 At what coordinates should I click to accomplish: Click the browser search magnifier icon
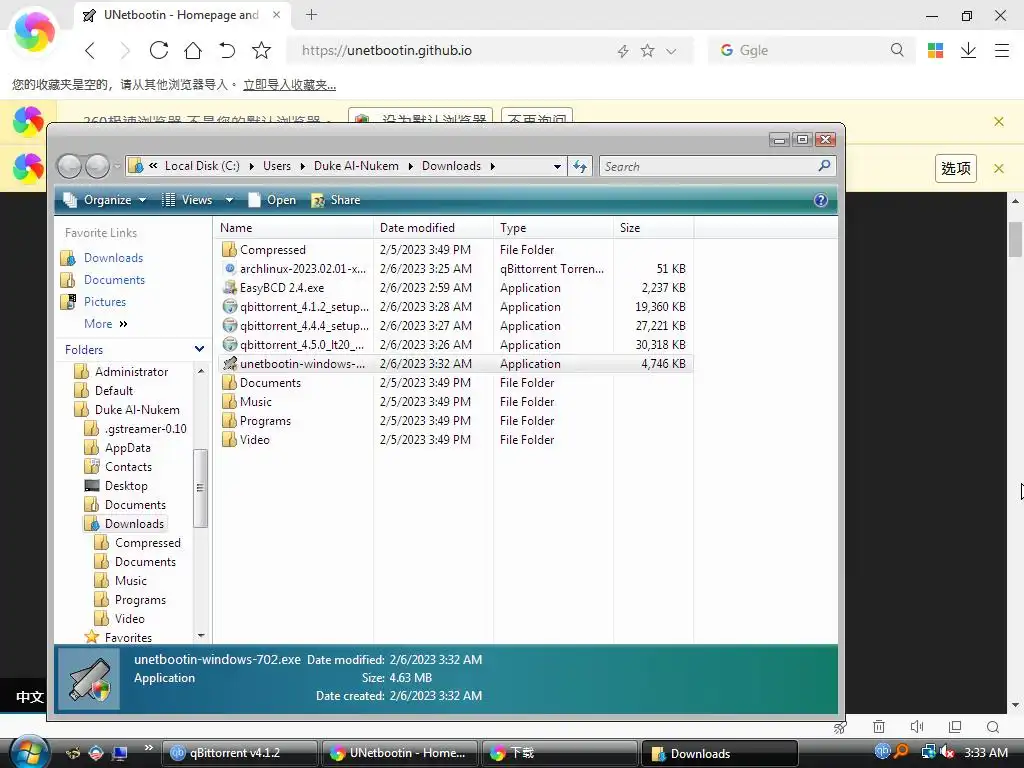click(x=897, y=50)
